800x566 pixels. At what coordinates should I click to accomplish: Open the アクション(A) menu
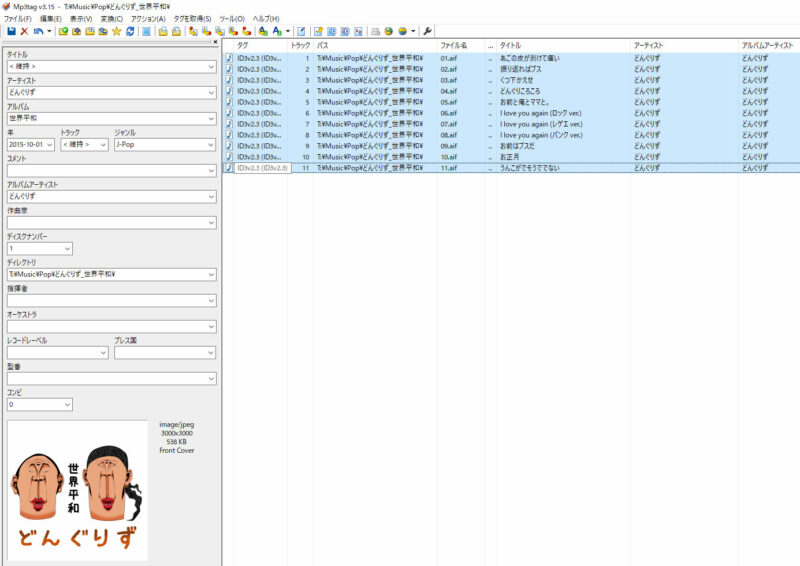click(148, 18)
